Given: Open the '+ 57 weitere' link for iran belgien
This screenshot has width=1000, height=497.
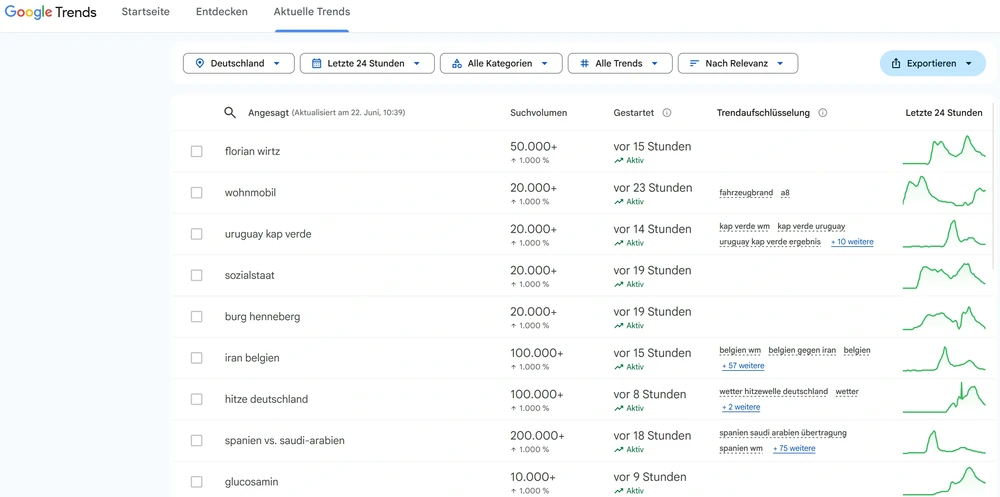Looking at the screenshot, I should coord(743,366).
